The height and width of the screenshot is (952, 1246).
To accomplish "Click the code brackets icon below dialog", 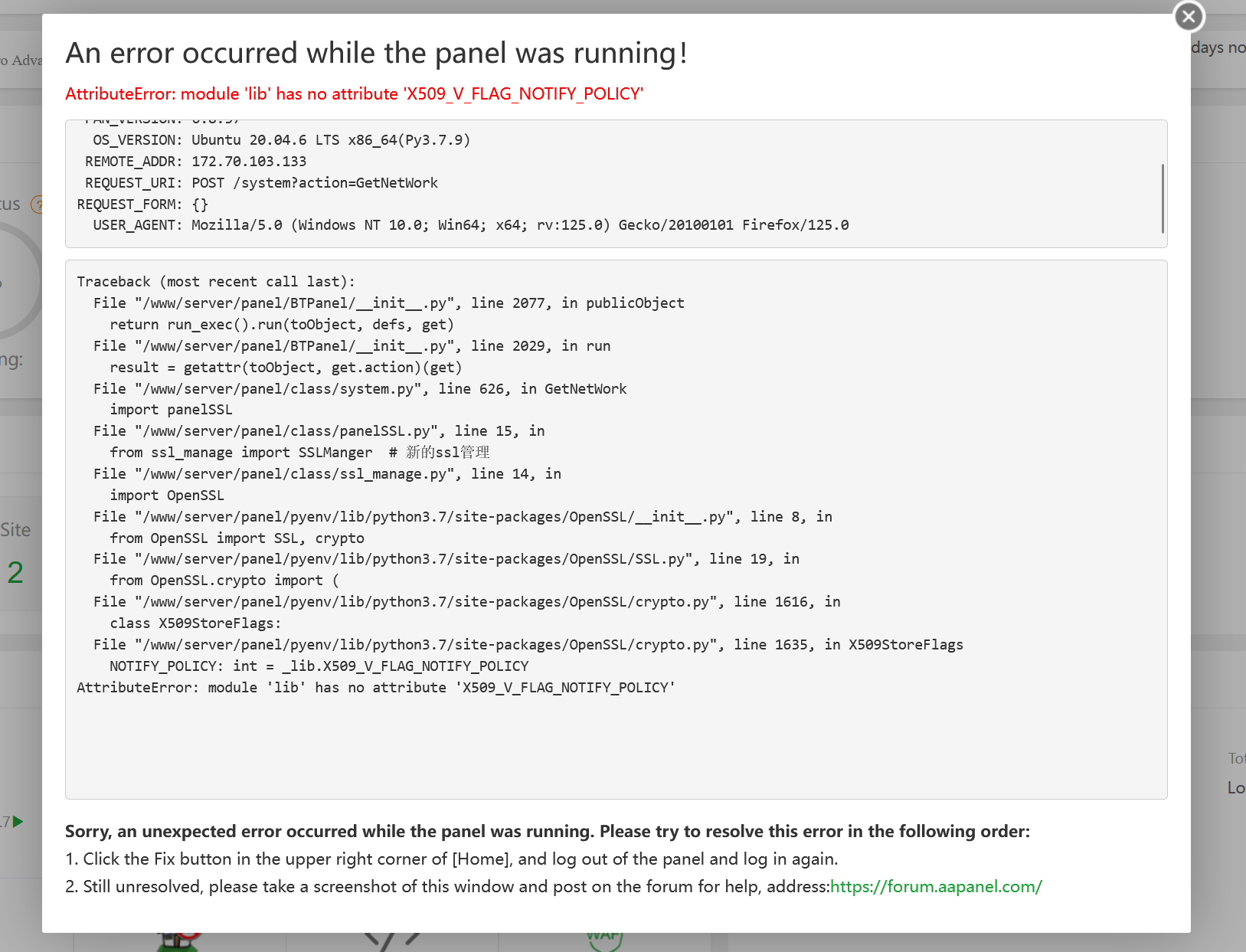I will (391, 940).
